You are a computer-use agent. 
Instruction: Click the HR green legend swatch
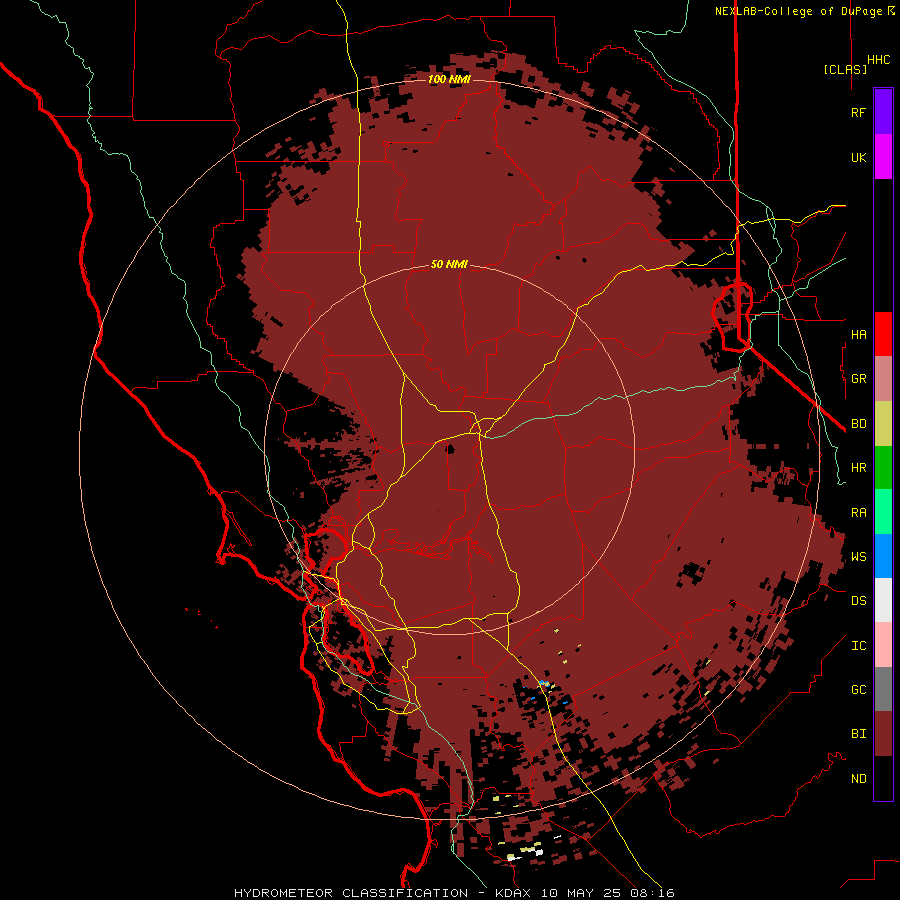(x=883, y=468)
